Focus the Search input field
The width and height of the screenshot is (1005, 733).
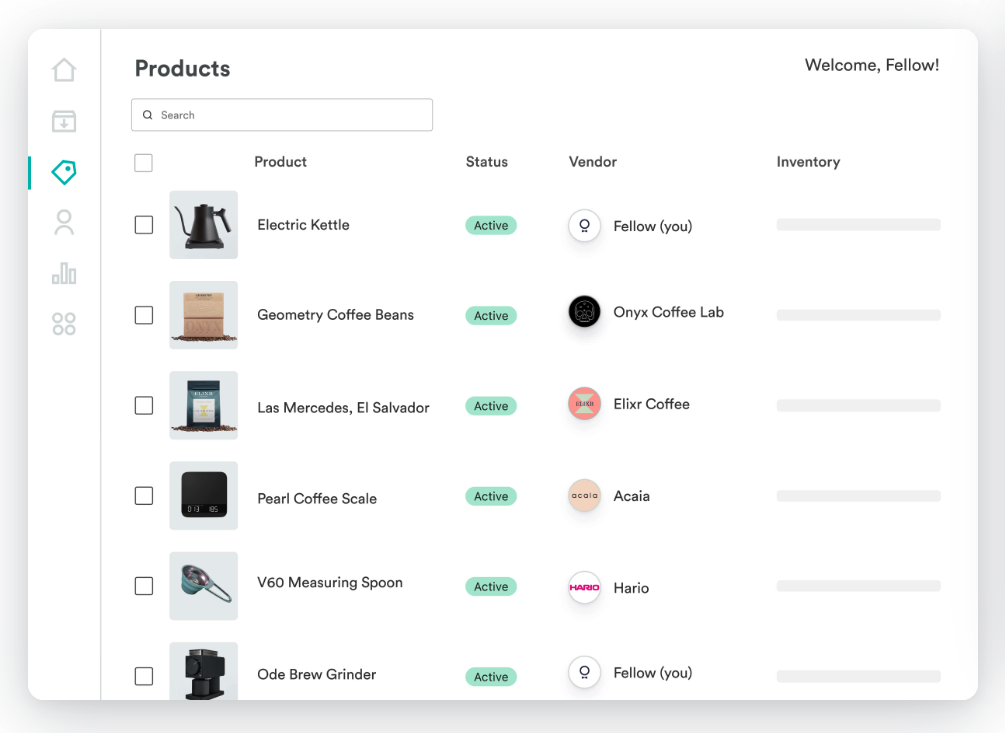click(x=282, y=115)
